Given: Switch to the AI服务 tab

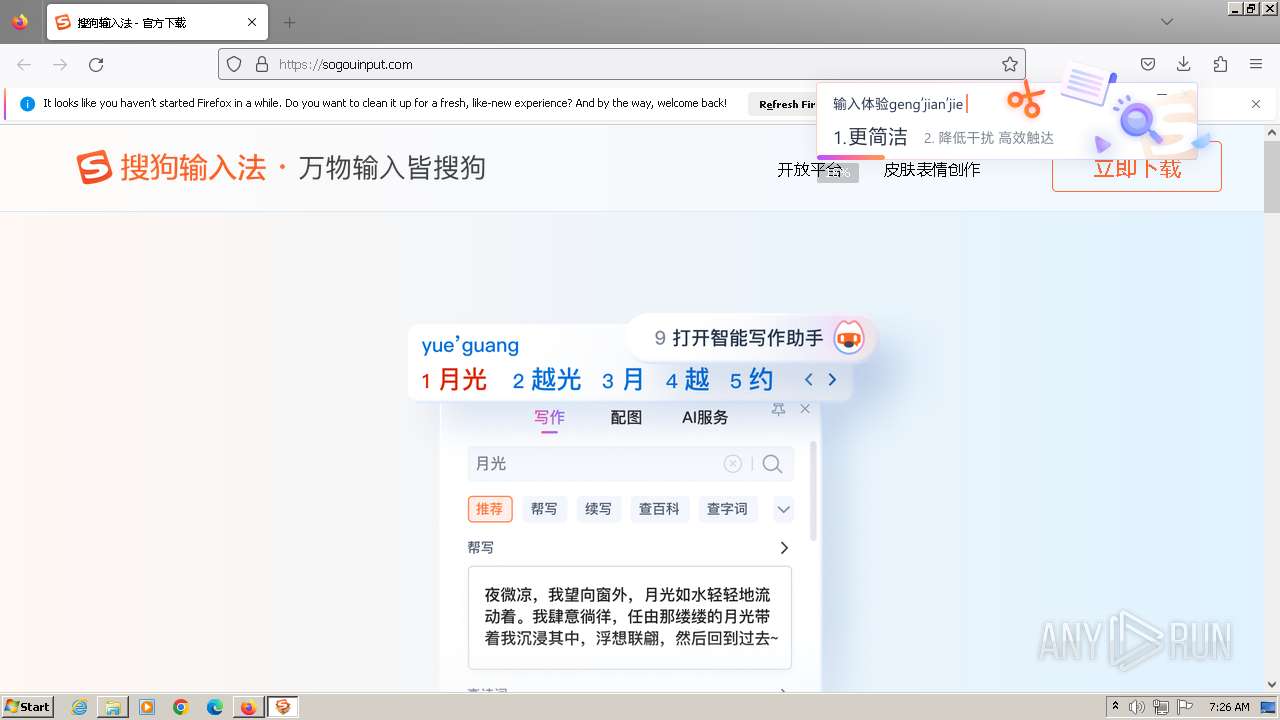Looking at the screenshot, I should 705,418.
